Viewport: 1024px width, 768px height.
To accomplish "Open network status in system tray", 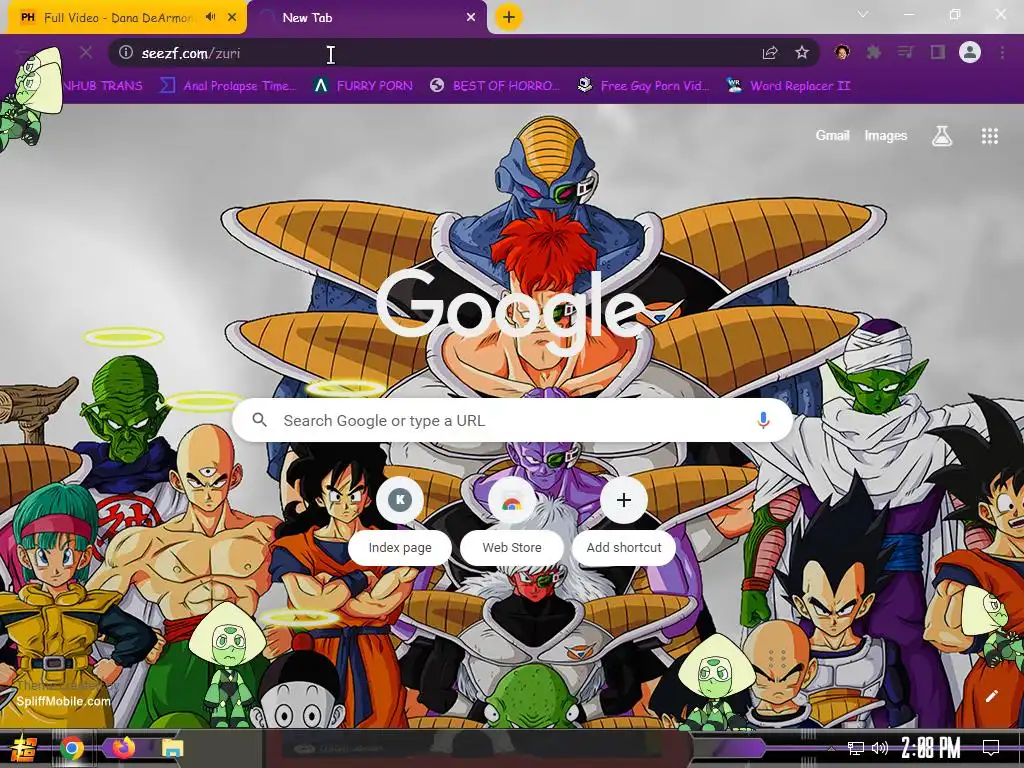I will coord(855,748).
